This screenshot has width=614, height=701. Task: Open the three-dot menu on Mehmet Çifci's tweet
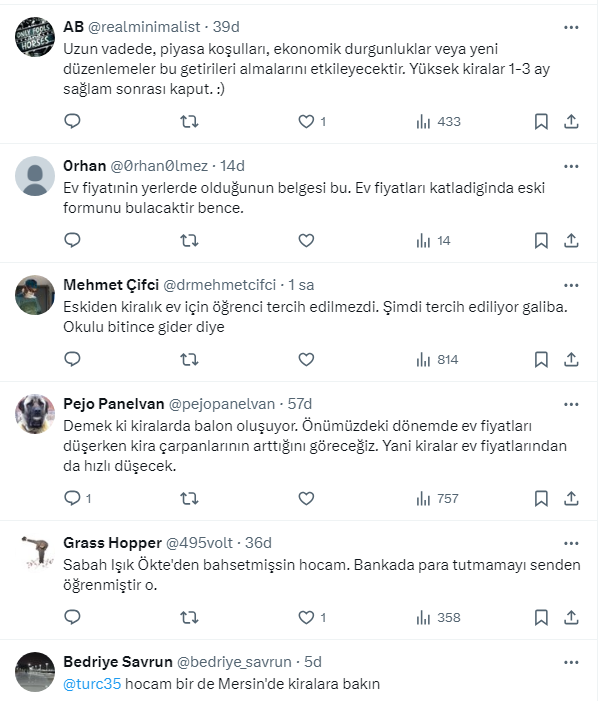click(571, 284)
